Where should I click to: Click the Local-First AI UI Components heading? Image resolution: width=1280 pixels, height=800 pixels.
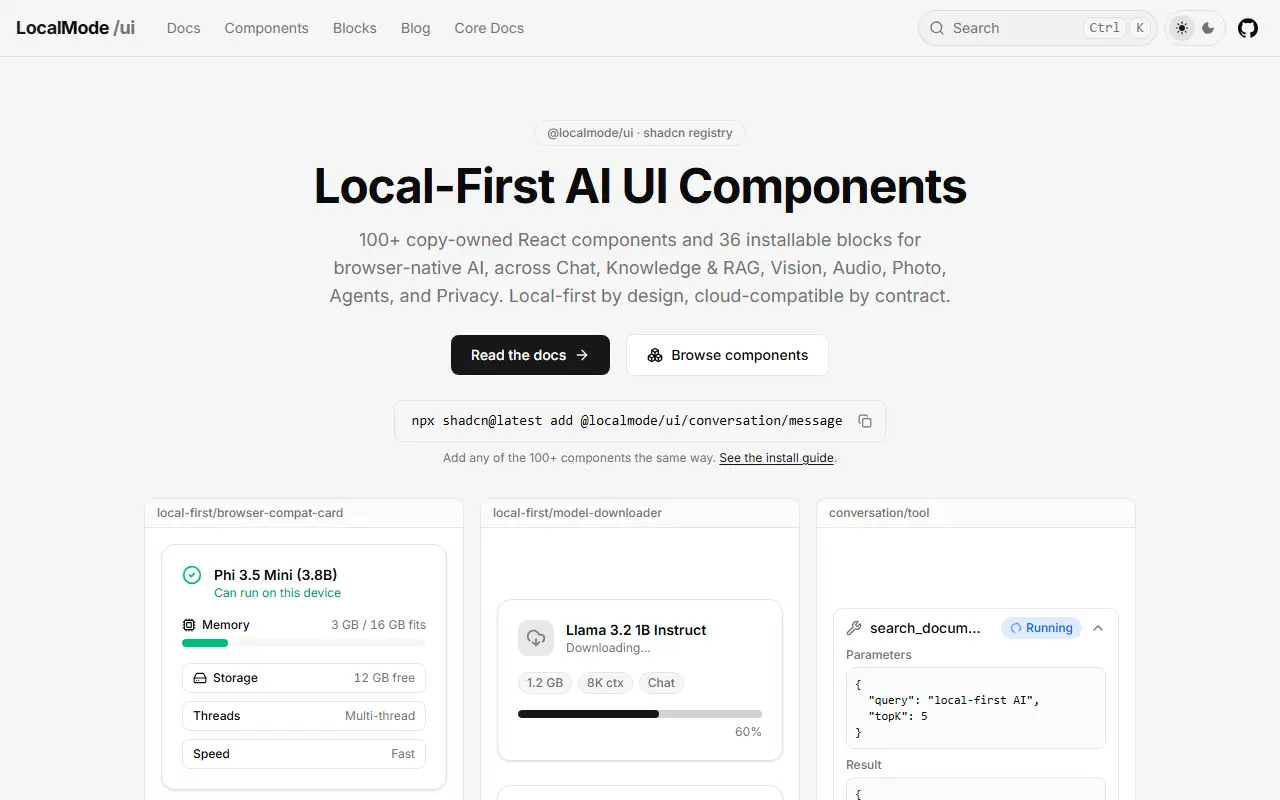[640, 186]
